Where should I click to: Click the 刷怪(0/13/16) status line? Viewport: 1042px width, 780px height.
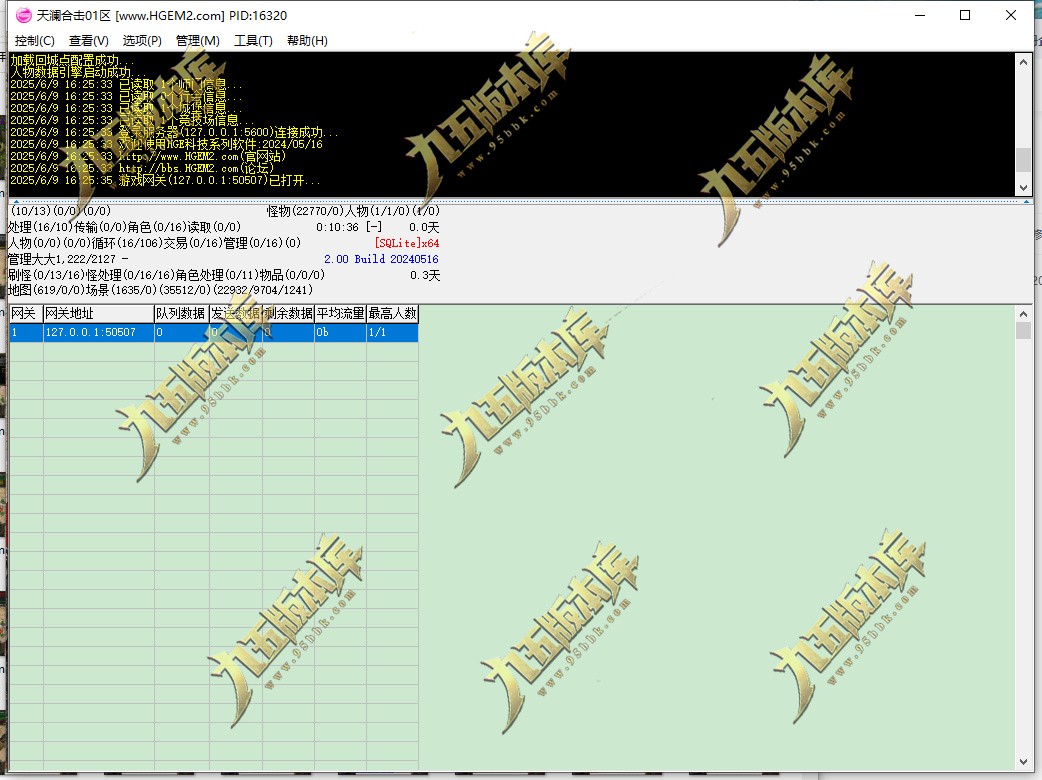click(166, 275)
